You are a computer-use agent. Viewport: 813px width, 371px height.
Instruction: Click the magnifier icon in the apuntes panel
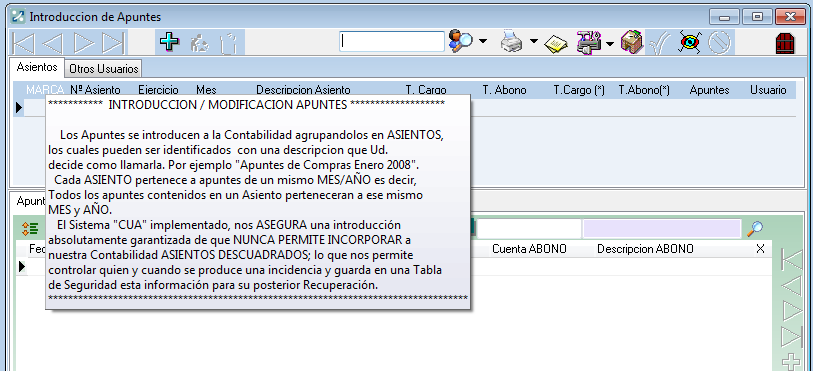click(x=754, y=228)
